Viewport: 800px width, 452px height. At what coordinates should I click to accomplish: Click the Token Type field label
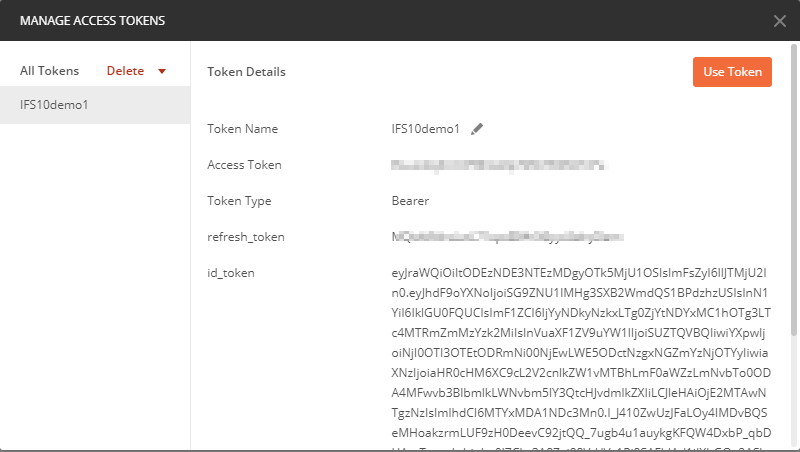(239, 201)
